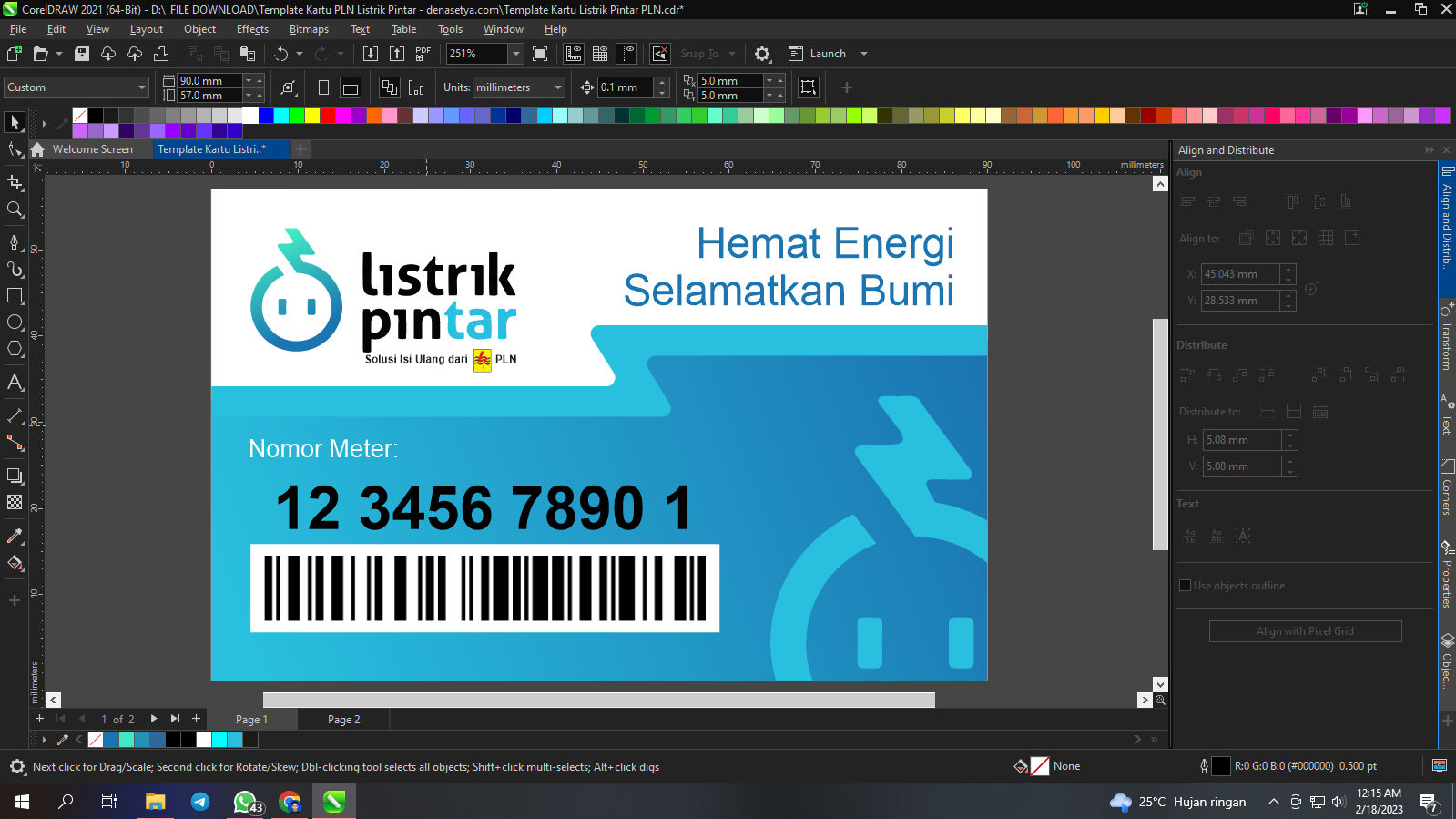Select the Drop Shadow tool
This screenshot has width=1456, height=819.
point(15,476)
